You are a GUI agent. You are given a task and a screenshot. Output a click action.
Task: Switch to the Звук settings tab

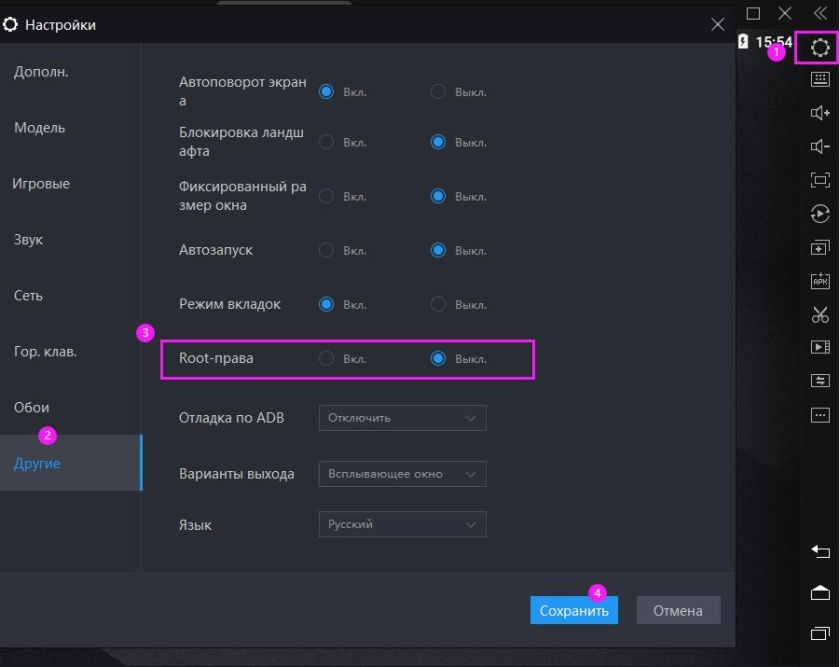(x=29, y=240)
